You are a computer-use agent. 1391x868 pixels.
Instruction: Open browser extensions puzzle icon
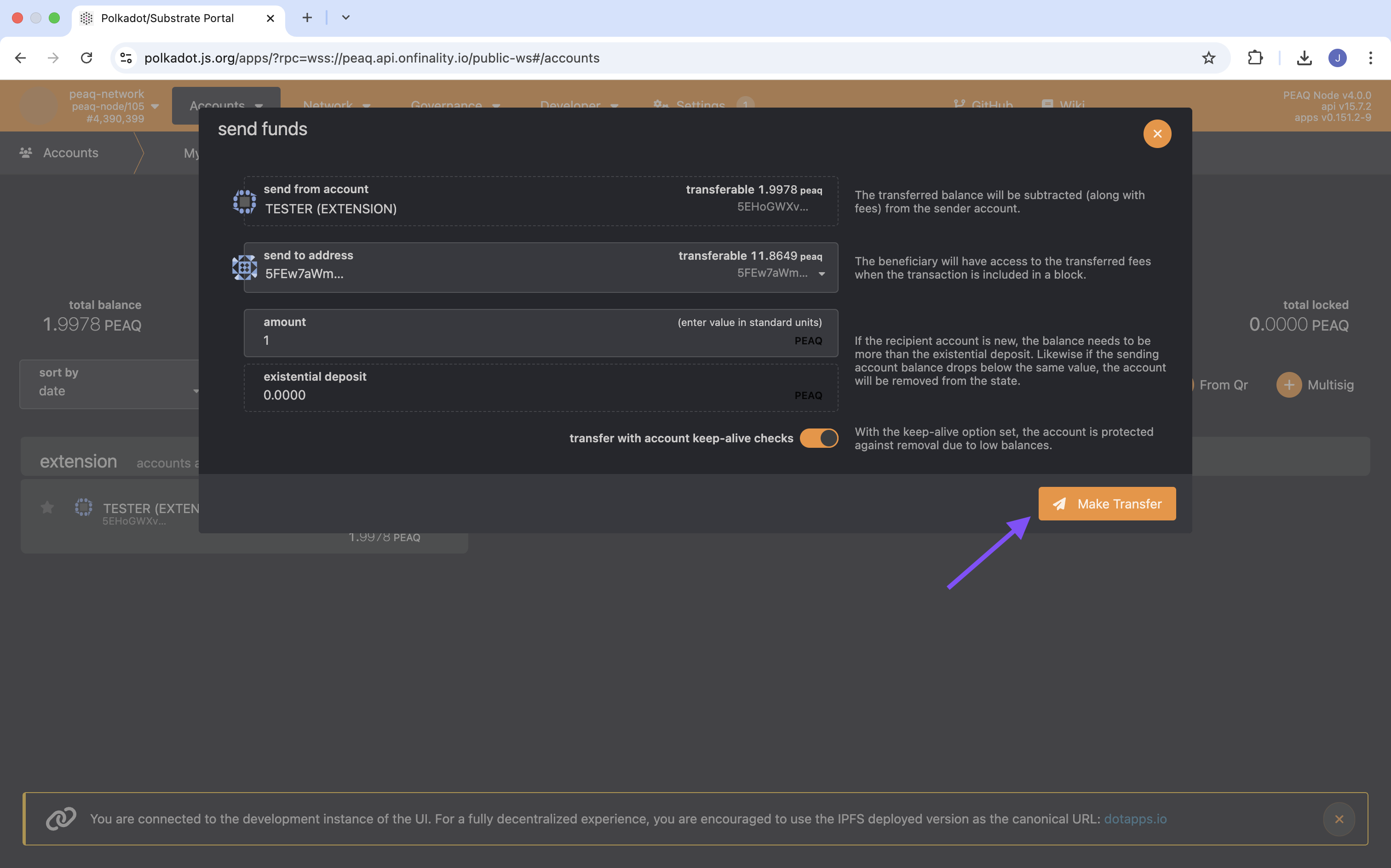tap(1255, 58)
